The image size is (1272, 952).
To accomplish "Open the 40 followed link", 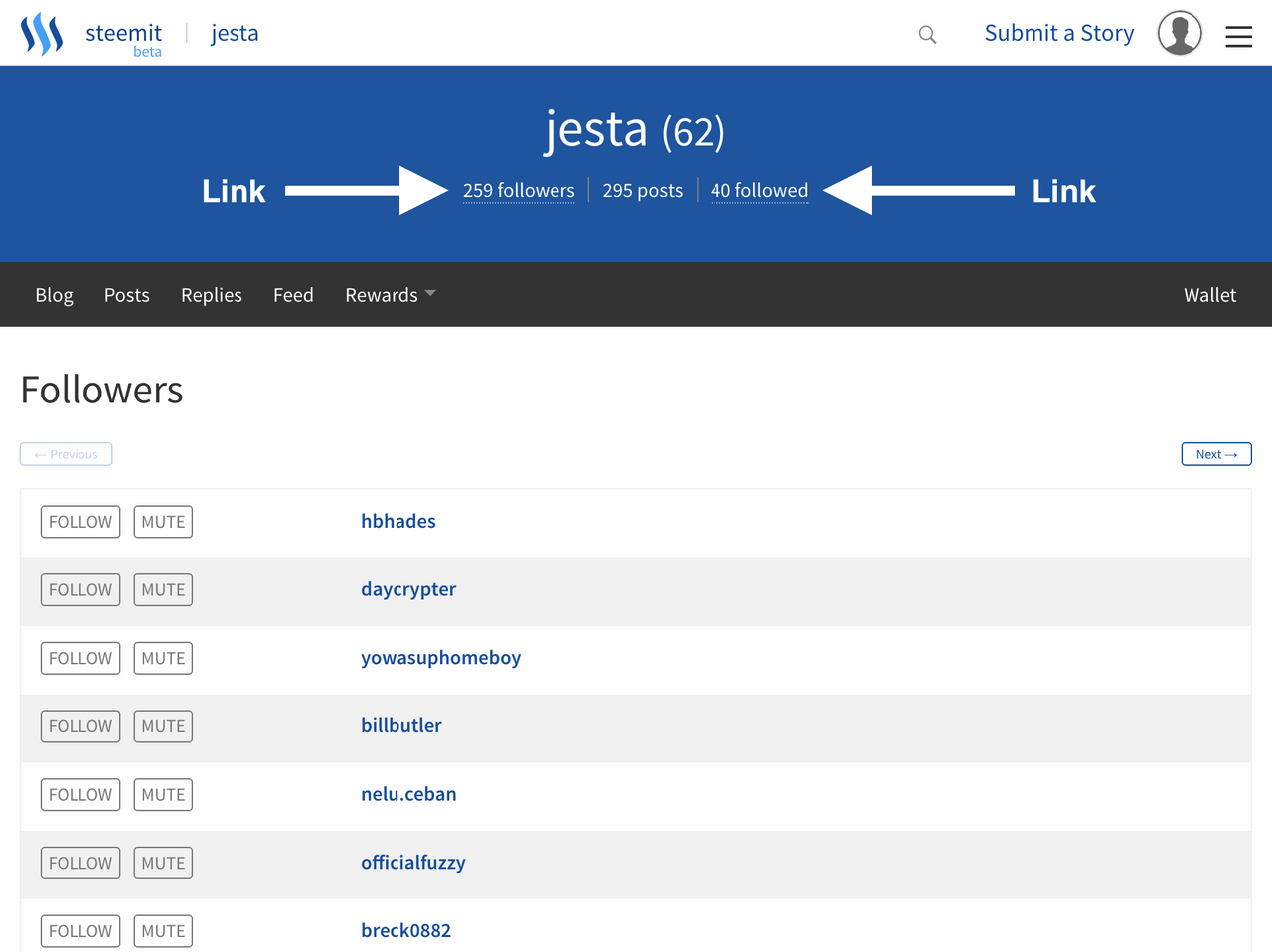I will pyautogui.click(x=759, y=190).
